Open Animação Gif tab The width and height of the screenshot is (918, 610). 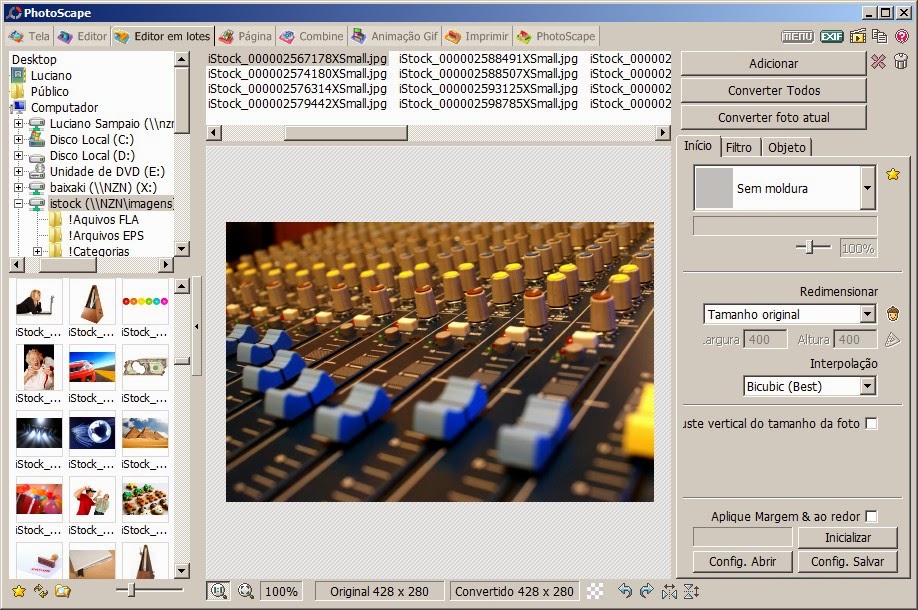(395, 36)
